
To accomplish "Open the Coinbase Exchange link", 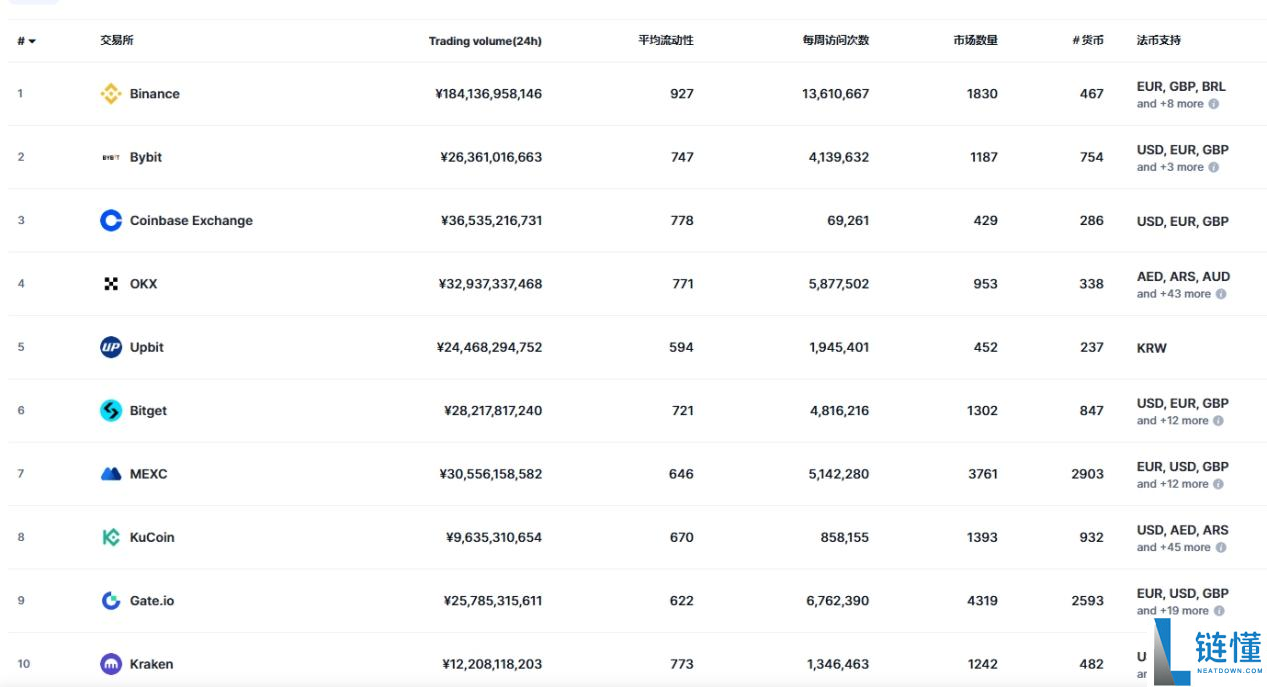I will click(x=191, y=220).
